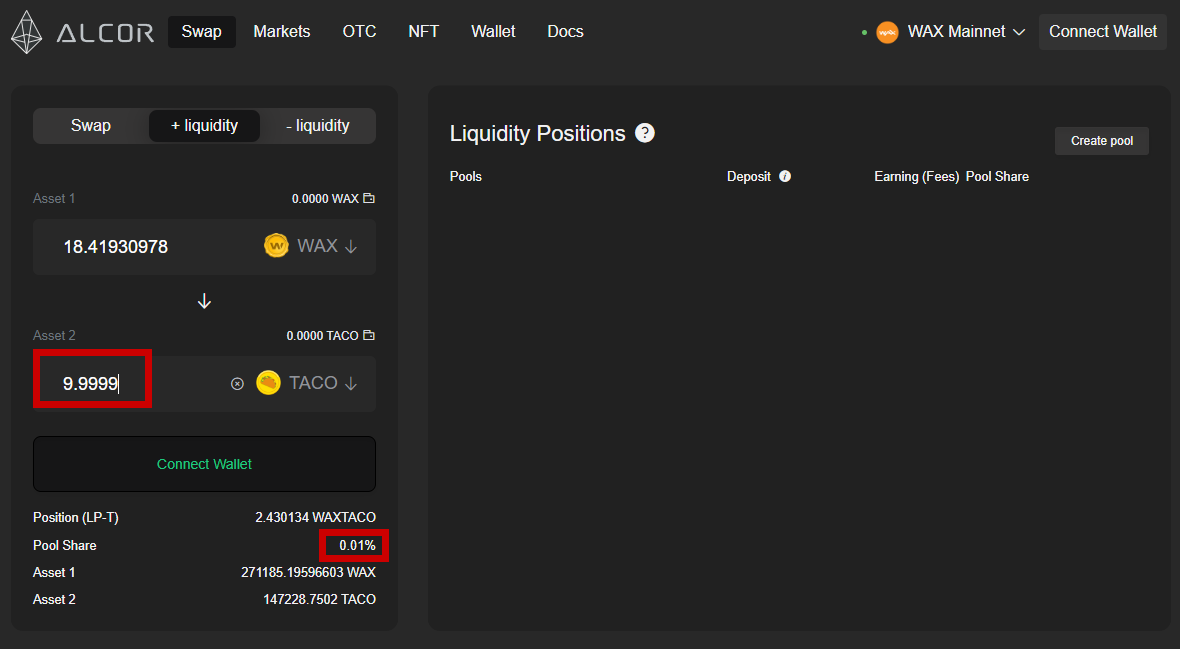Screen dimensions: 1180x649
Task: Click the Create pool button
Action: pos(1102,141)
